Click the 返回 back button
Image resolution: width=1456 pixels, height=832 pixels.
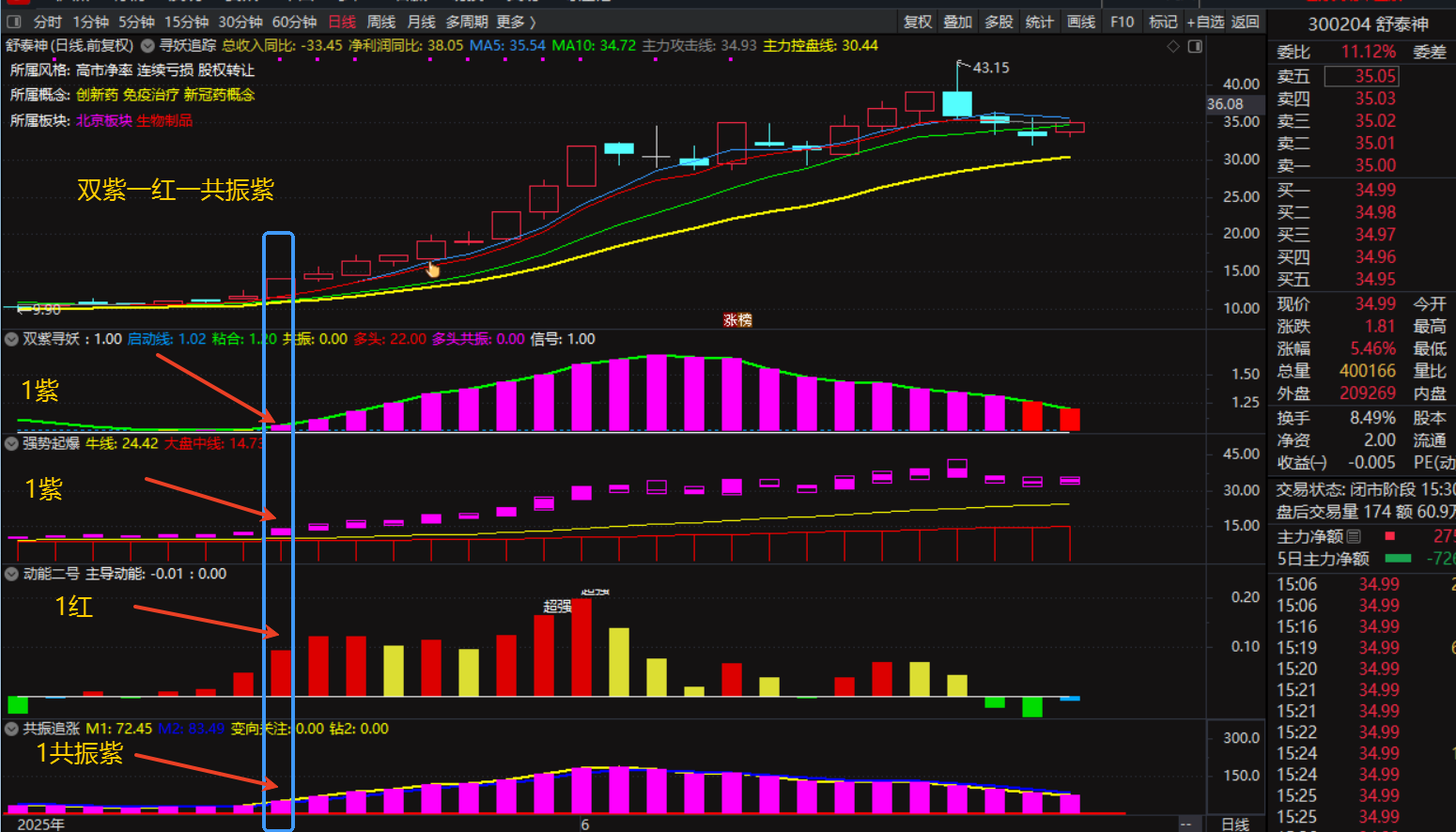[1246, 22]
